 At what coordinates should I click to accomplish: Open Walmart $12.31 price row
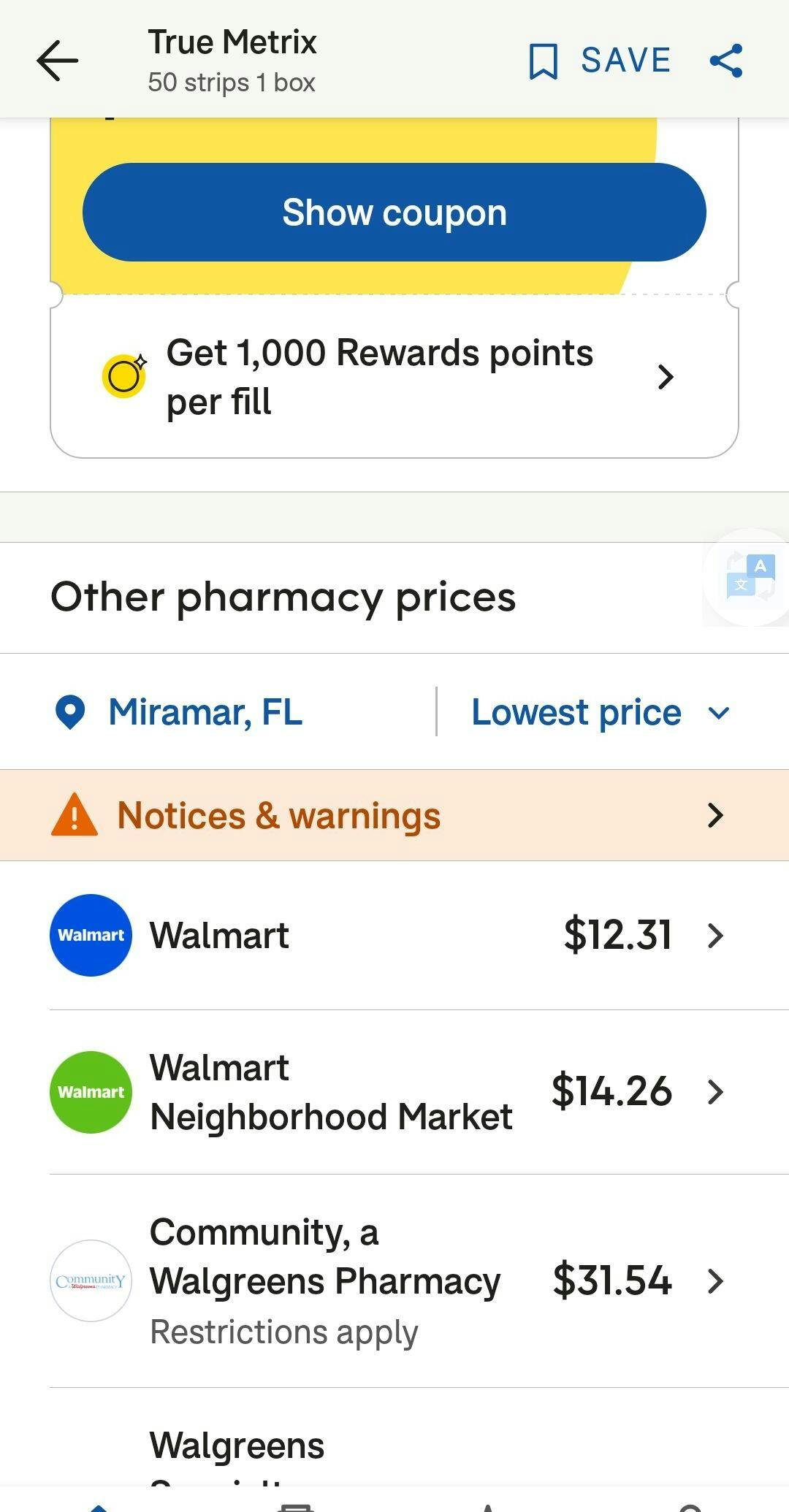click(617, 935)
